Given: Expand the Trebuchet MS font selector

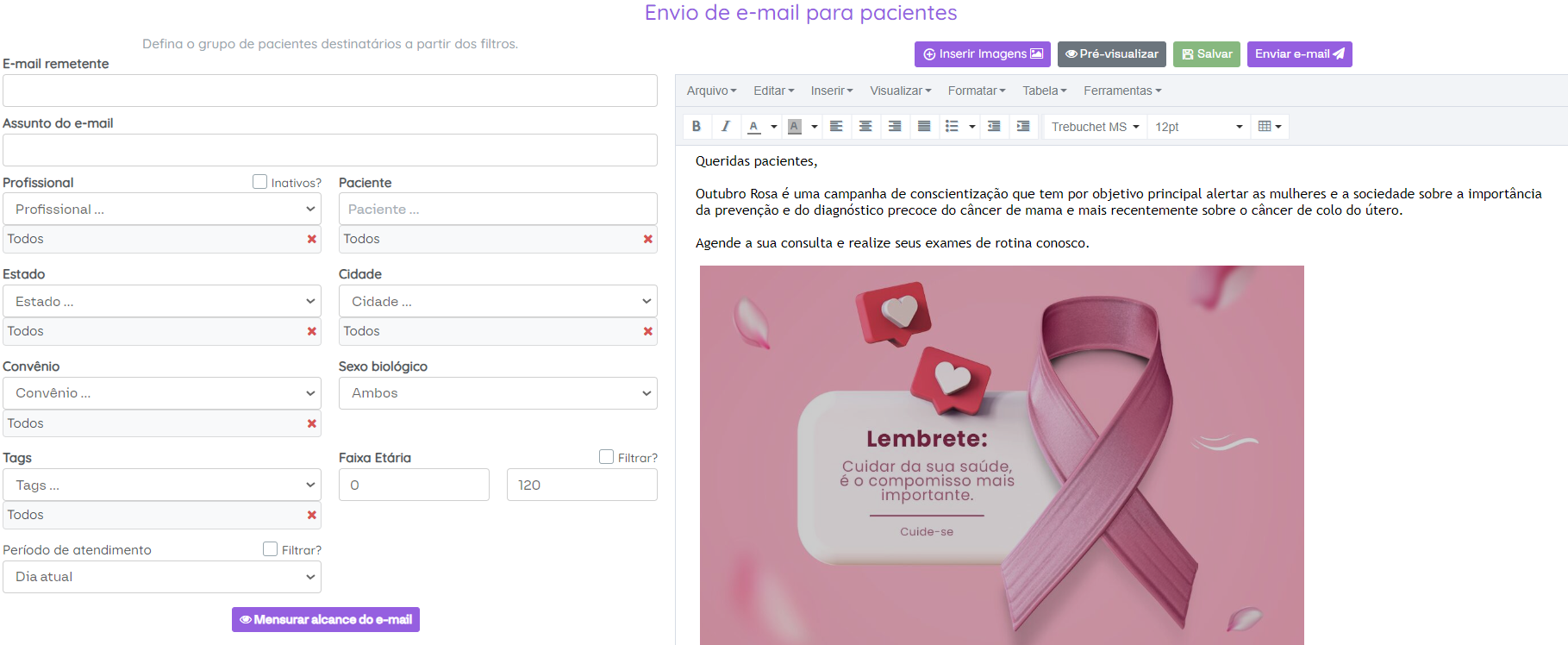Looking at the screenshot, I should click(1095, 127).
